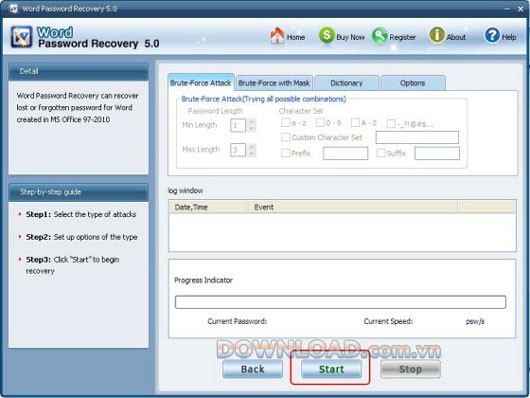Open the Help link text
This screenshot has height=398, width=530.
[x=509, y=37]
